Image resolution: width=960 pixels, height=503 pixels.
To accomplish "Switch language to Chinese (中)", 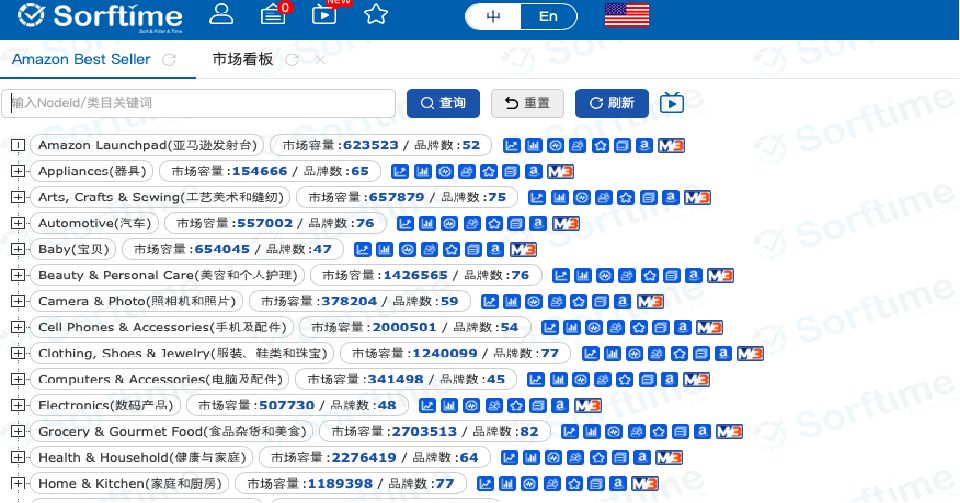I will 493,17.
